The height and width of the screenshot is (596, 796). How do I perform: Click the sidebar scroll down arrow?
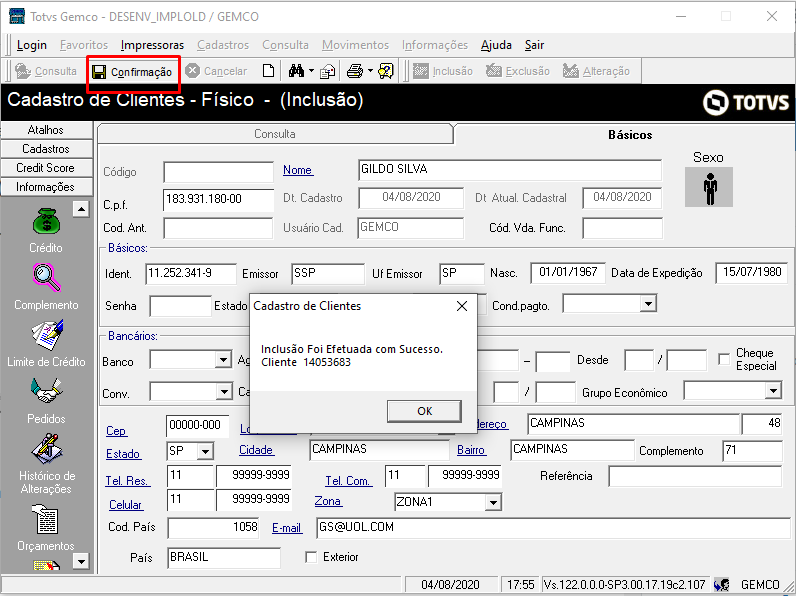81,561
